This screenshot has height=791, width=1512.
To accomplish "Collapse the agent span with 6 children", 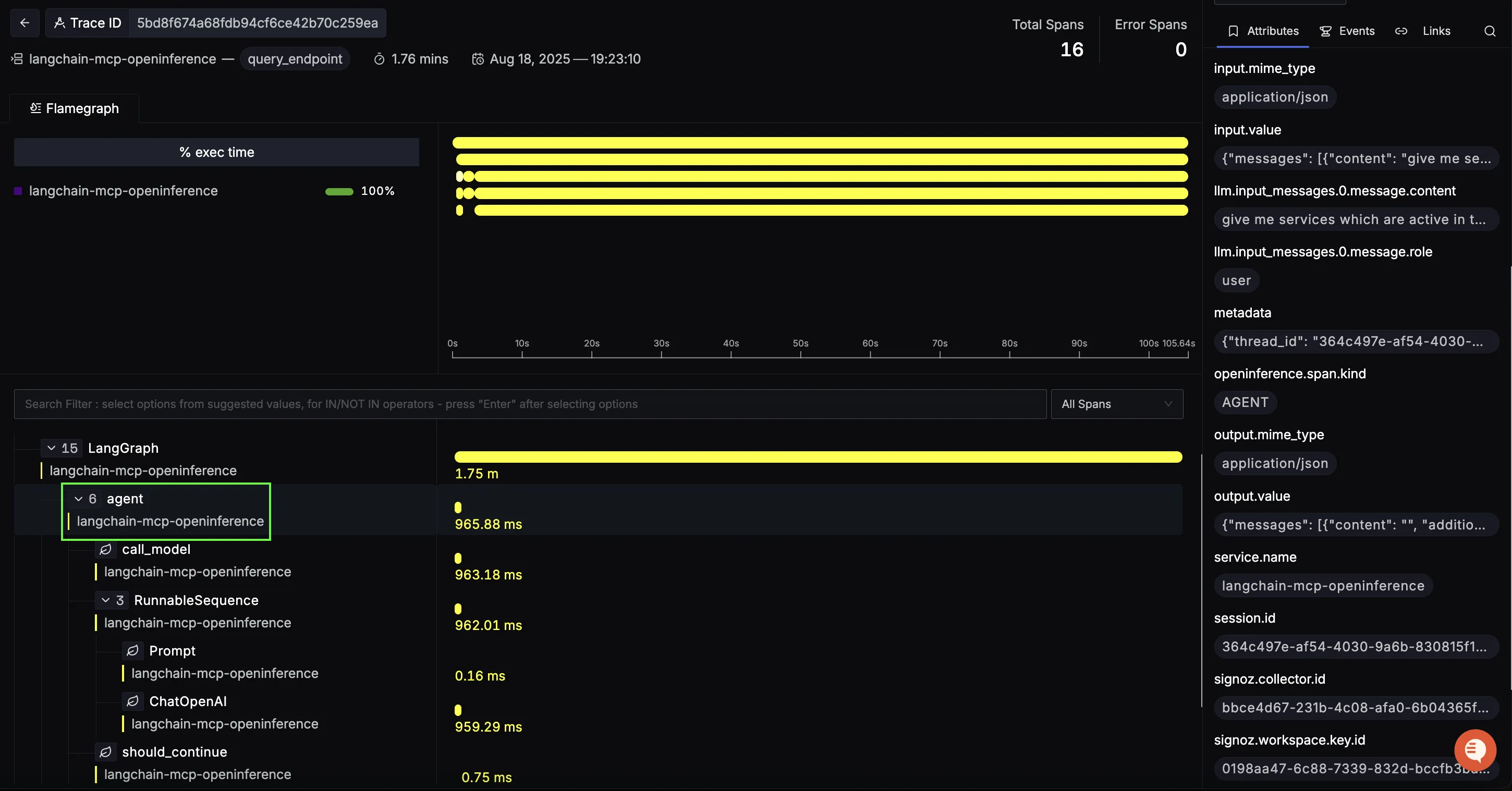I will pyautogui.click(x=79, y=499).
